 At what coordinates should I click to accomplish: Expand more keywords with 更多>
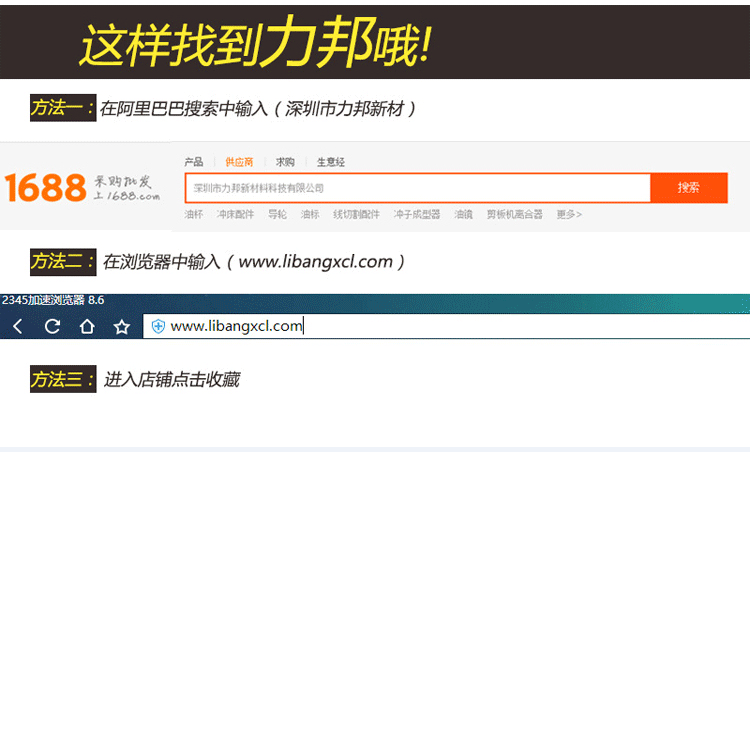coord(569,214)
